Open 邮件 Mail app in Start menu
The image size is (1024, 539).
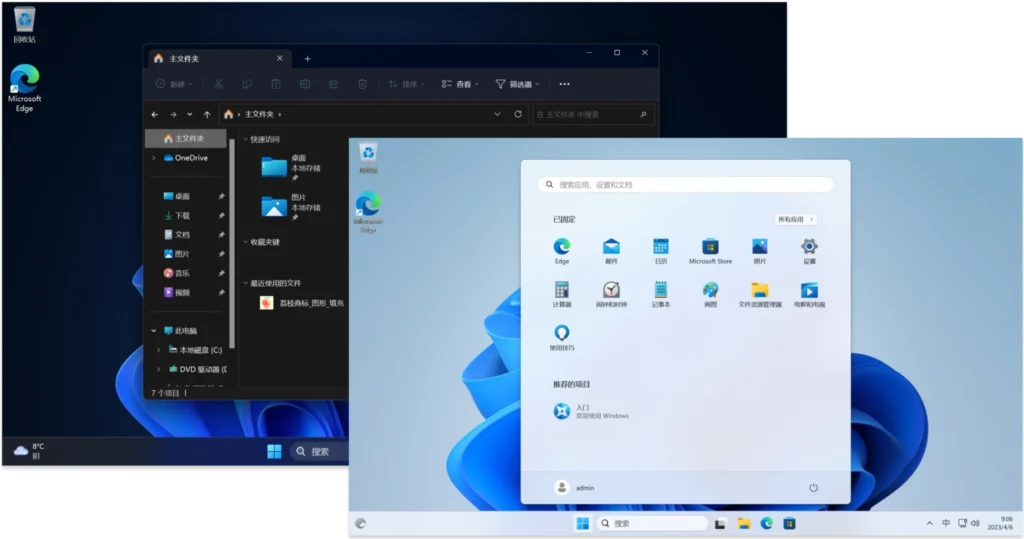click(611, 251)
